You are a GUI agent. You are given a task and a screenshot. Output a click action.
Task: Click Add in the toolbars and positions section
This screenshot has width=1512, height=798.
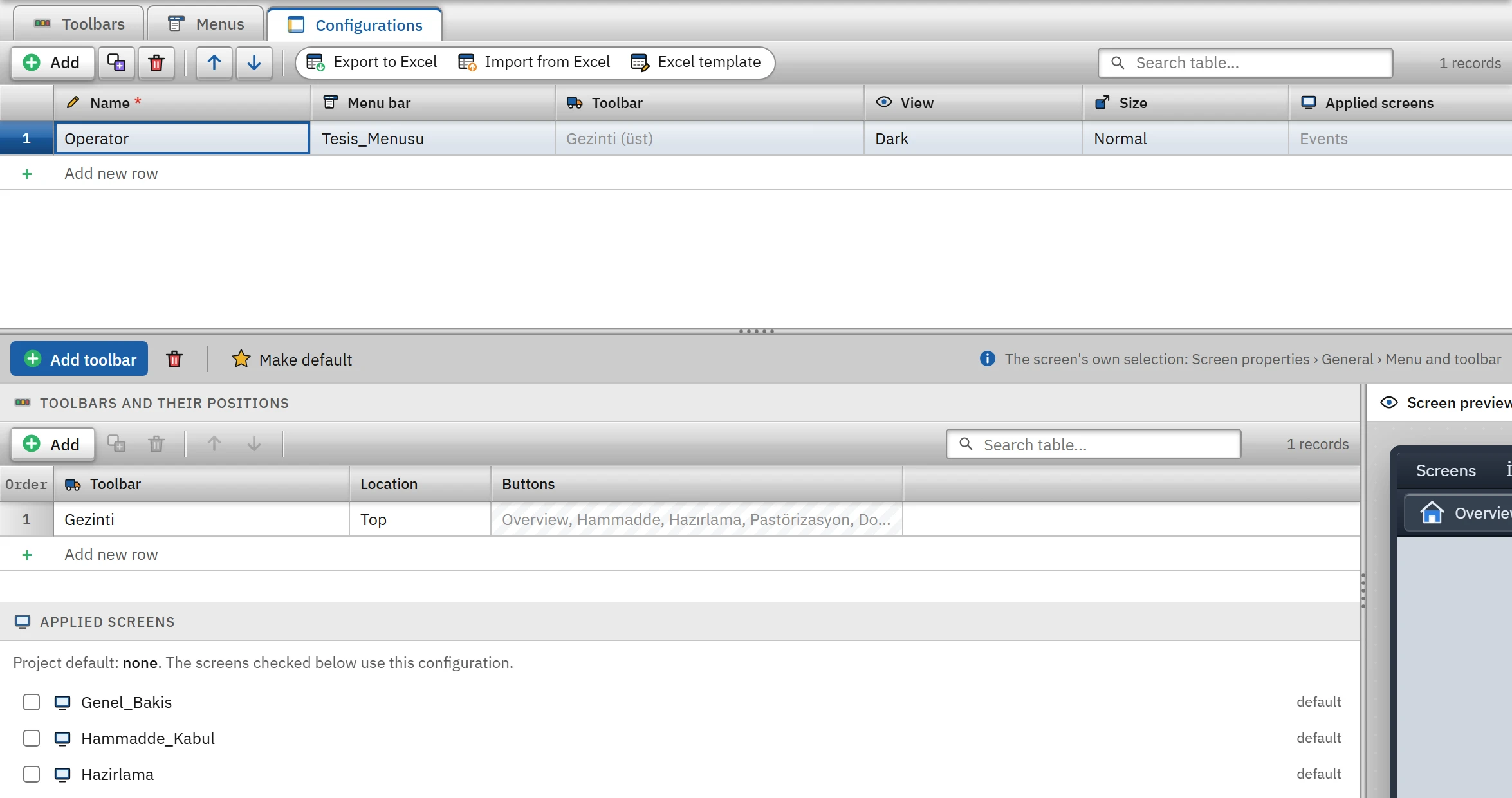(x=52, y=444)
